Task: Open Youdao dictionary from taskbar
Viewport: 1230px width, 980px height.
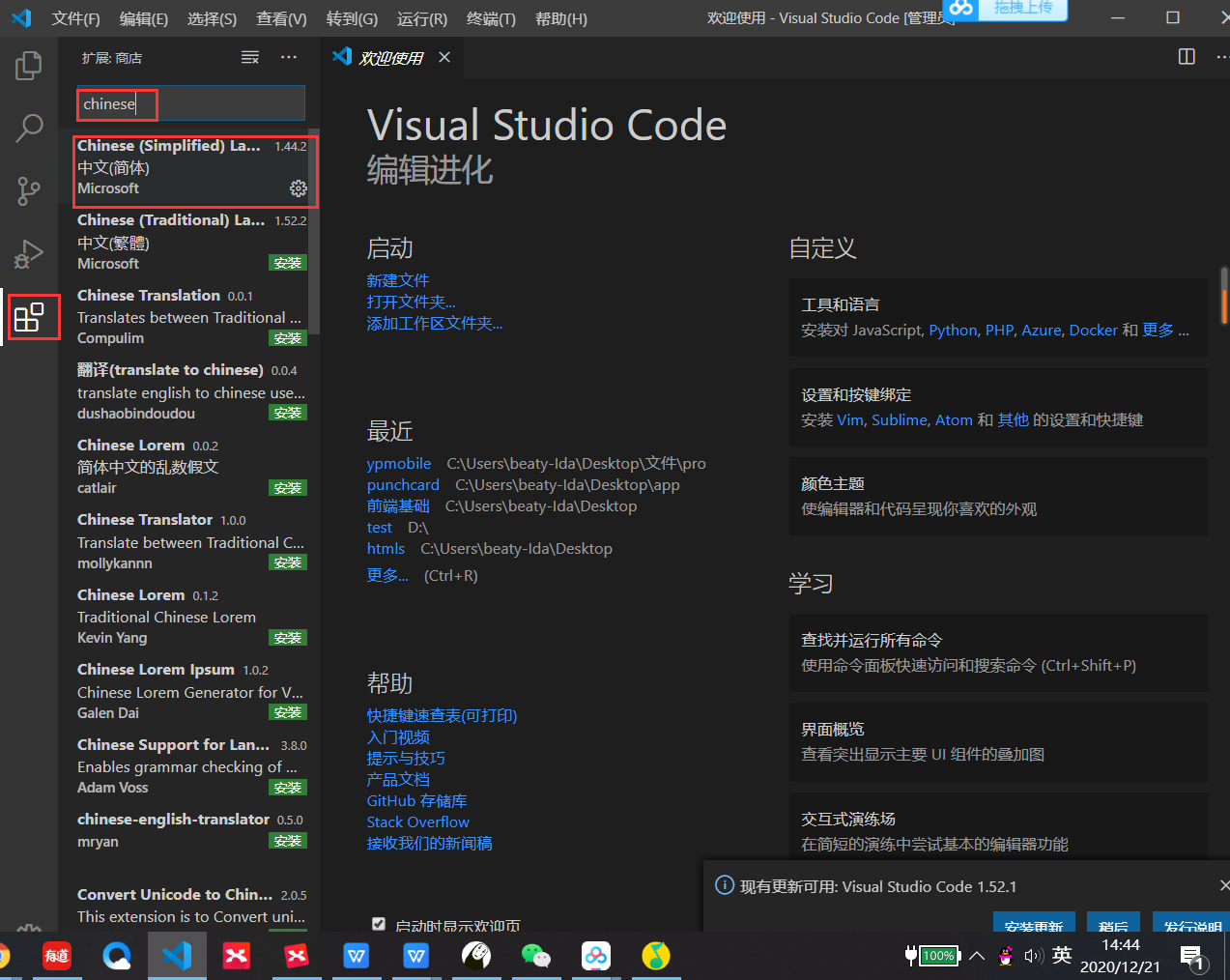Action: pyautogui.click(x=57, y=956)
